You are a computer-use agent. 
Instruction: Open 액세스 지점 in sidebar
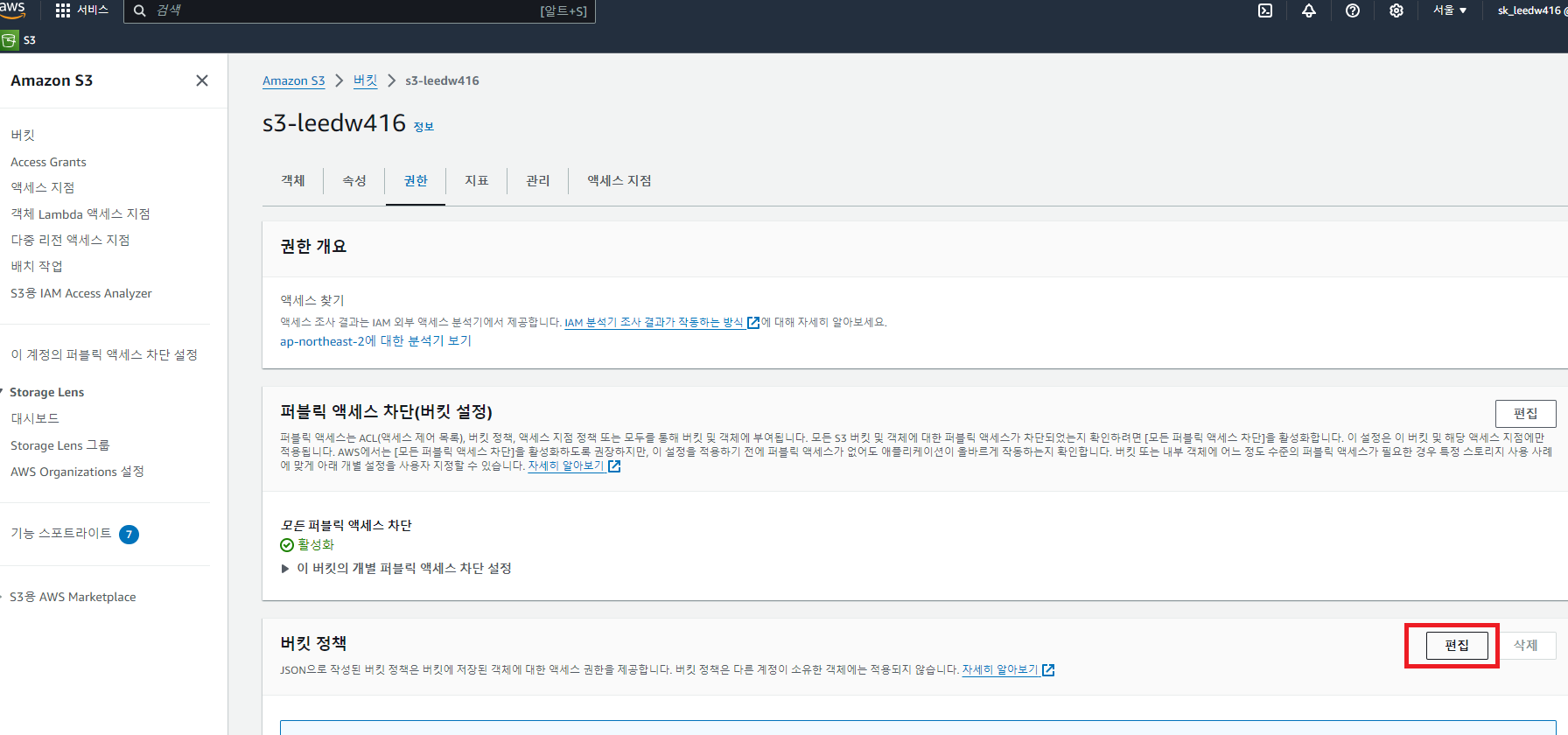pos(42,187)
